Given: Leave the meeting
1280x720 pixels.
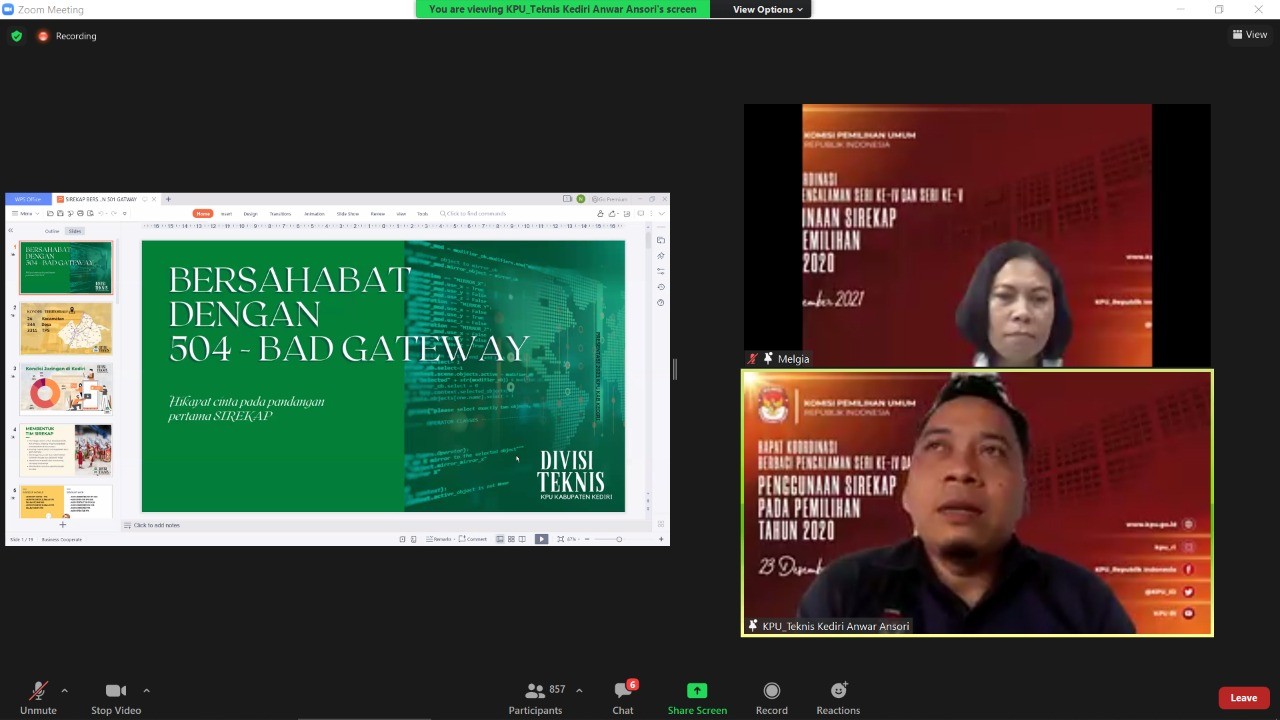Looking at the screenshot, I should click(x=1243, y=698).
